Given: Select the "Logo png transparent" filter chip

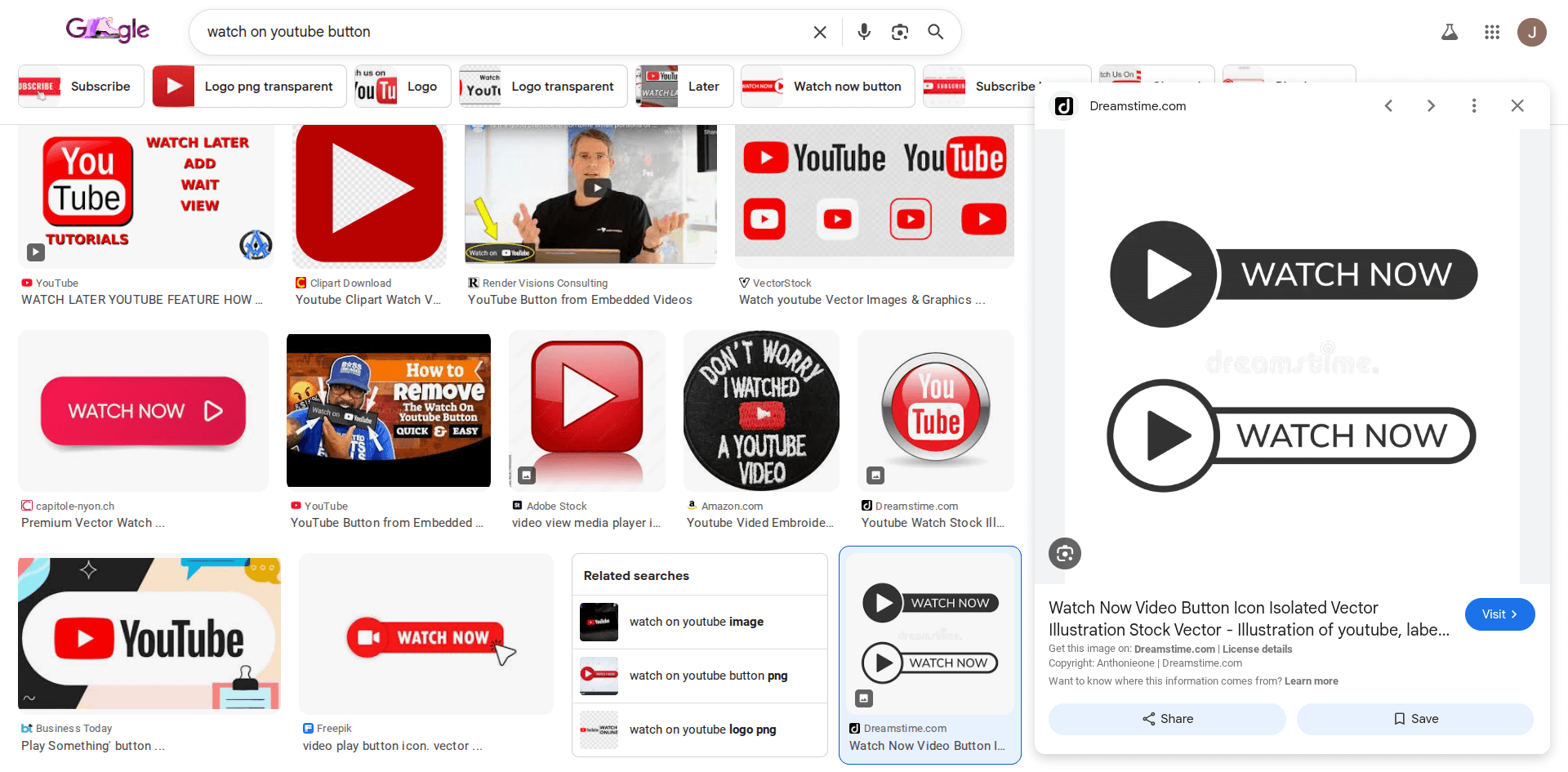Looking at the screenshot, I should (x=249, y=87).
